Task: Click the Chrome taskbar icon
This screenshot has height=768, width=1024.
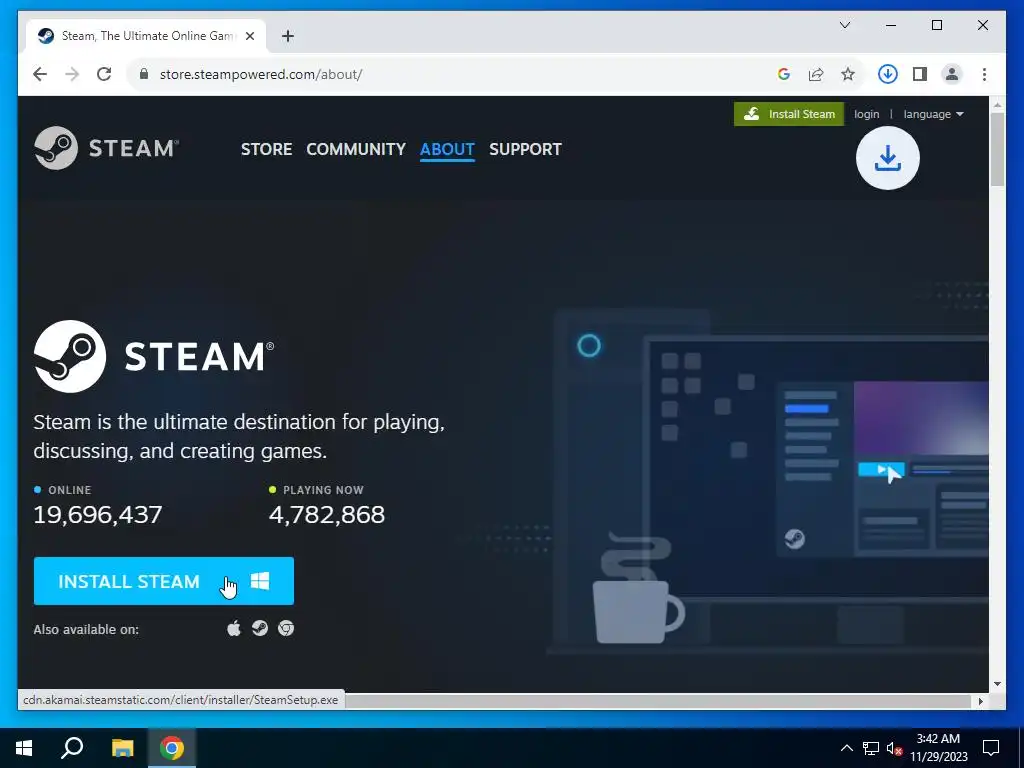Action: [172, 748]
